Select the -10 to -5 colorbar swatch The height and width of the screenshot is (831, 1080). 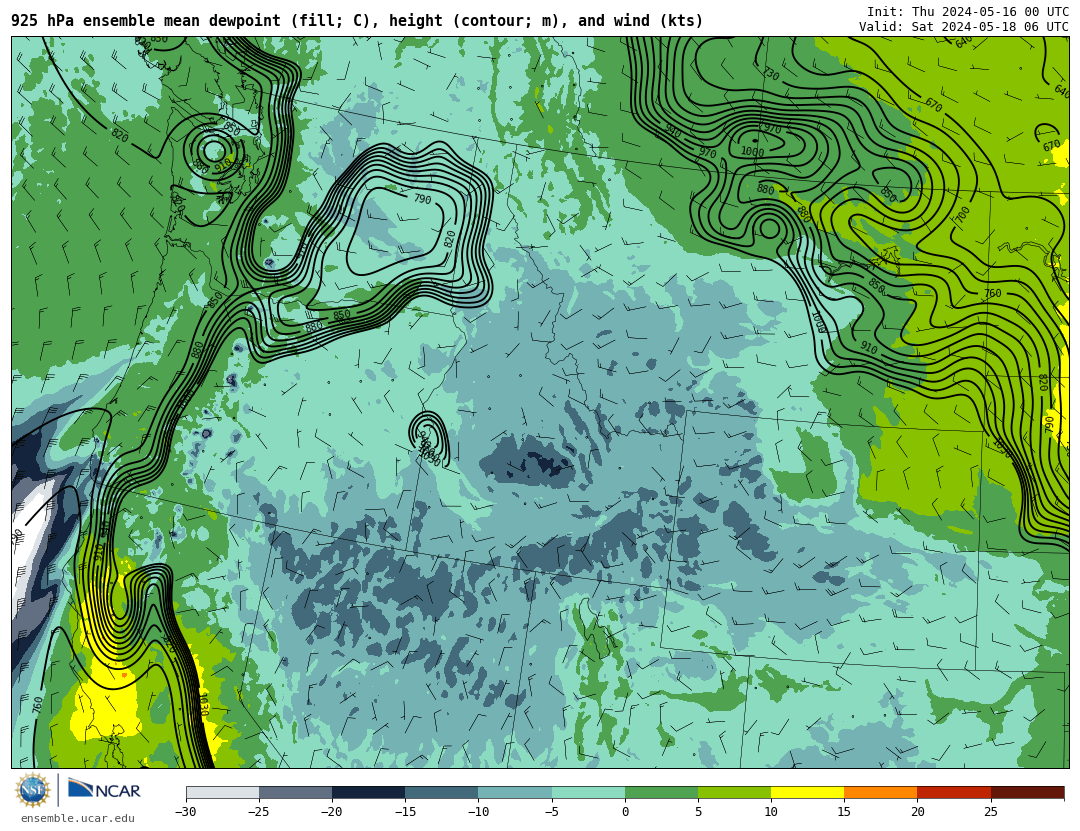point(515,792)
